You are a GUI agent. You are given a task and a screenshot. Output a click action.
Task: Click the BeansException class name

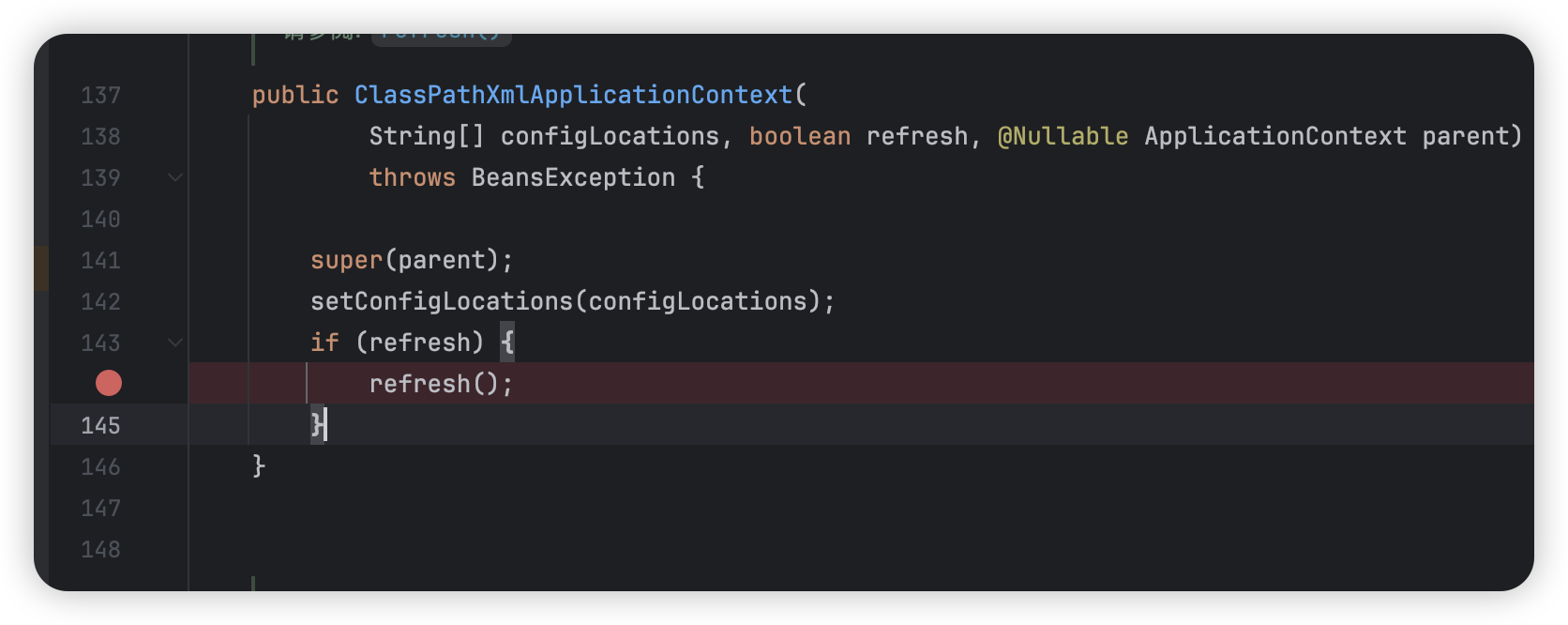click(573, 177)
